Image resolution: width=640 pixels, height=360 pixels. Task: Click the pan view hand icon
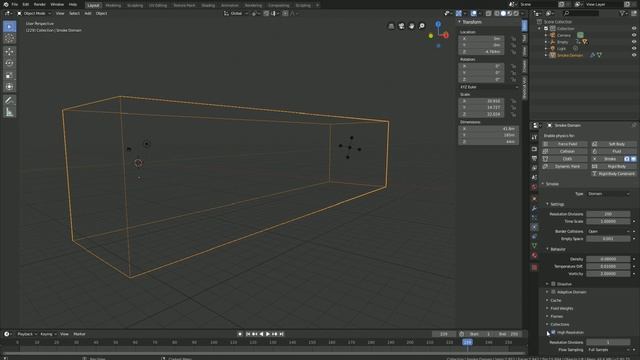click(x=411, y=26)
